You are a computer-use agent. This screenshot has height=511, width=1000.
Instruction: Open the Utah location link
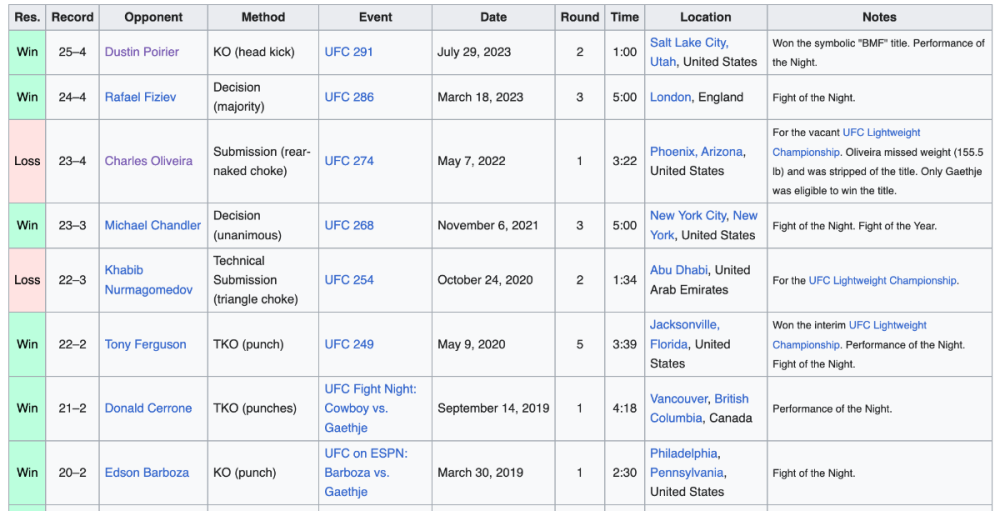663,62
